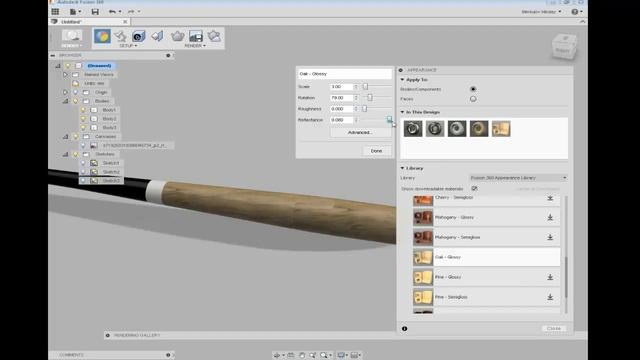
Task: Click the Rotation value stepper
Action: (356, 98)
